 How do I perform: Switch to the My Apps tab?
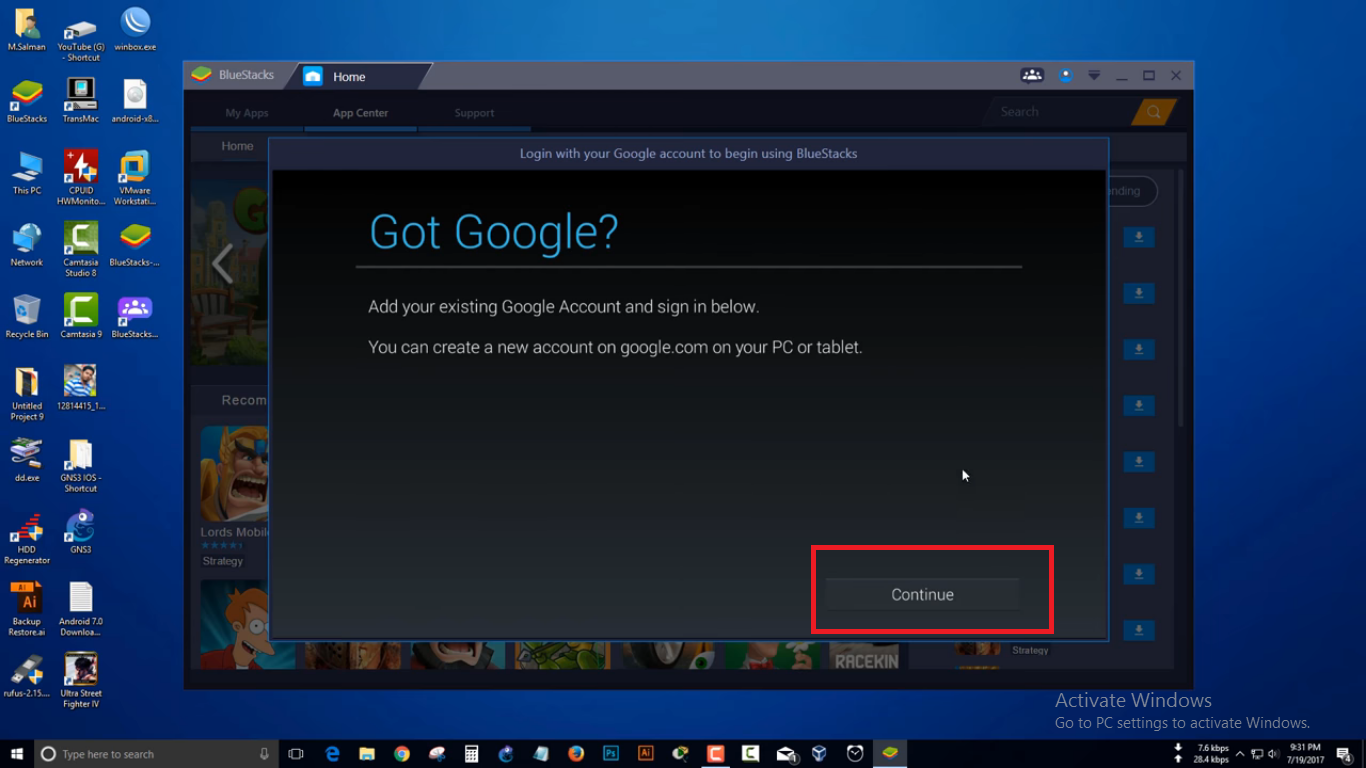pyautogui.click(x=247, y=113)
